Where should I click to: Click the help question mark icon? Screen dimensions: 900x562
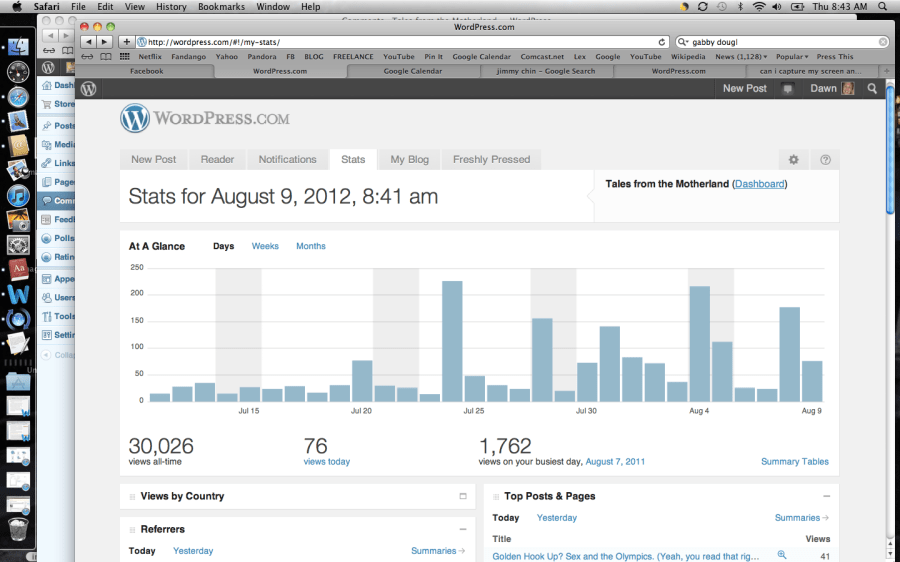[x=825, y=160]
